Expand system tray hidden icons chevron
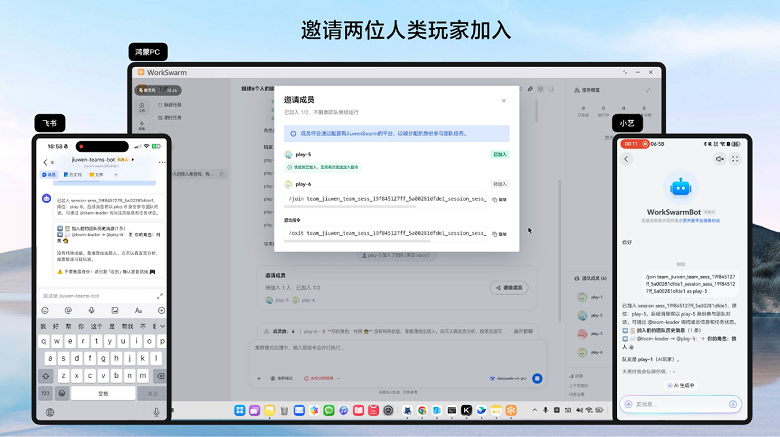780x437 pixels. (535, 410)
